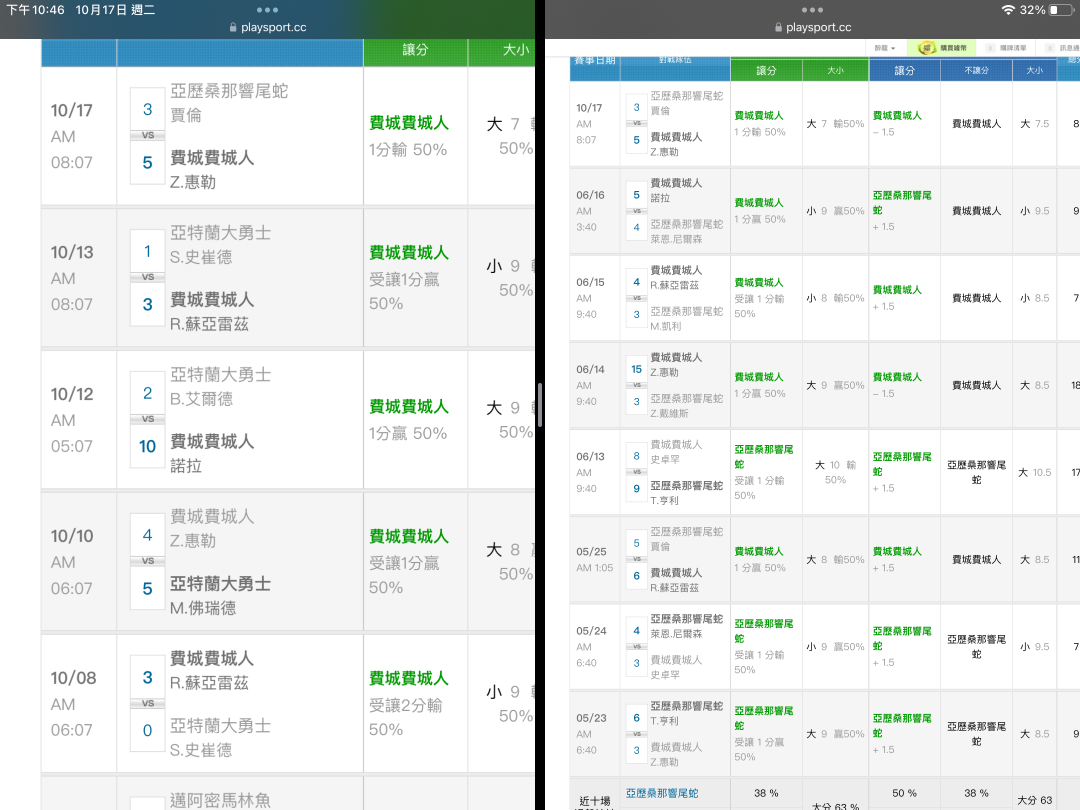The image size is (1080, 810).
Task: Tap the lock icon in left window address bar
Action: point(233,28)
